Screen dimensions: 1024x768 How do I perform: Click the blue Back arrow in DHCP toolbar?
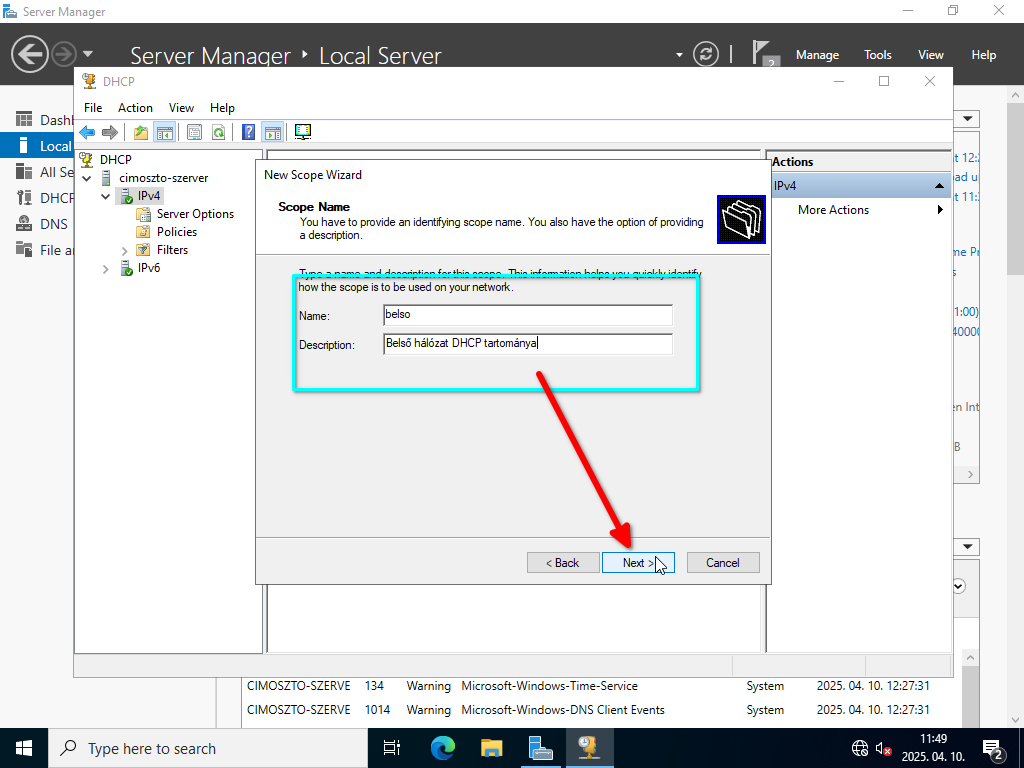point(87,132)
